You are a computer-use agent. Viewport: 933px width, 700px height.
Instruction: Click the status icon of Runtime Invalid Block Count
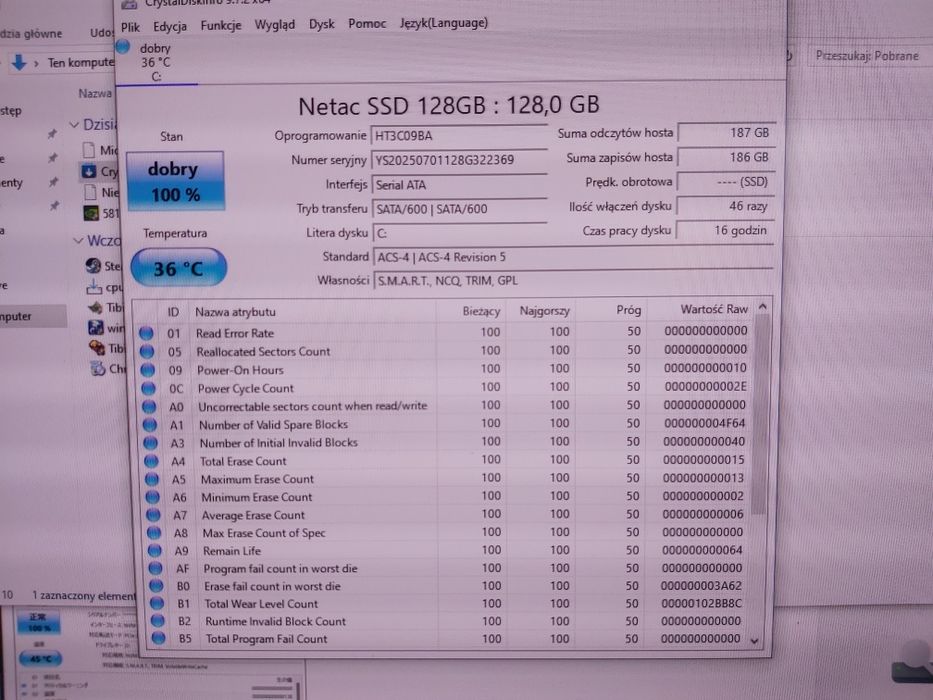click(x=158, y=621)
